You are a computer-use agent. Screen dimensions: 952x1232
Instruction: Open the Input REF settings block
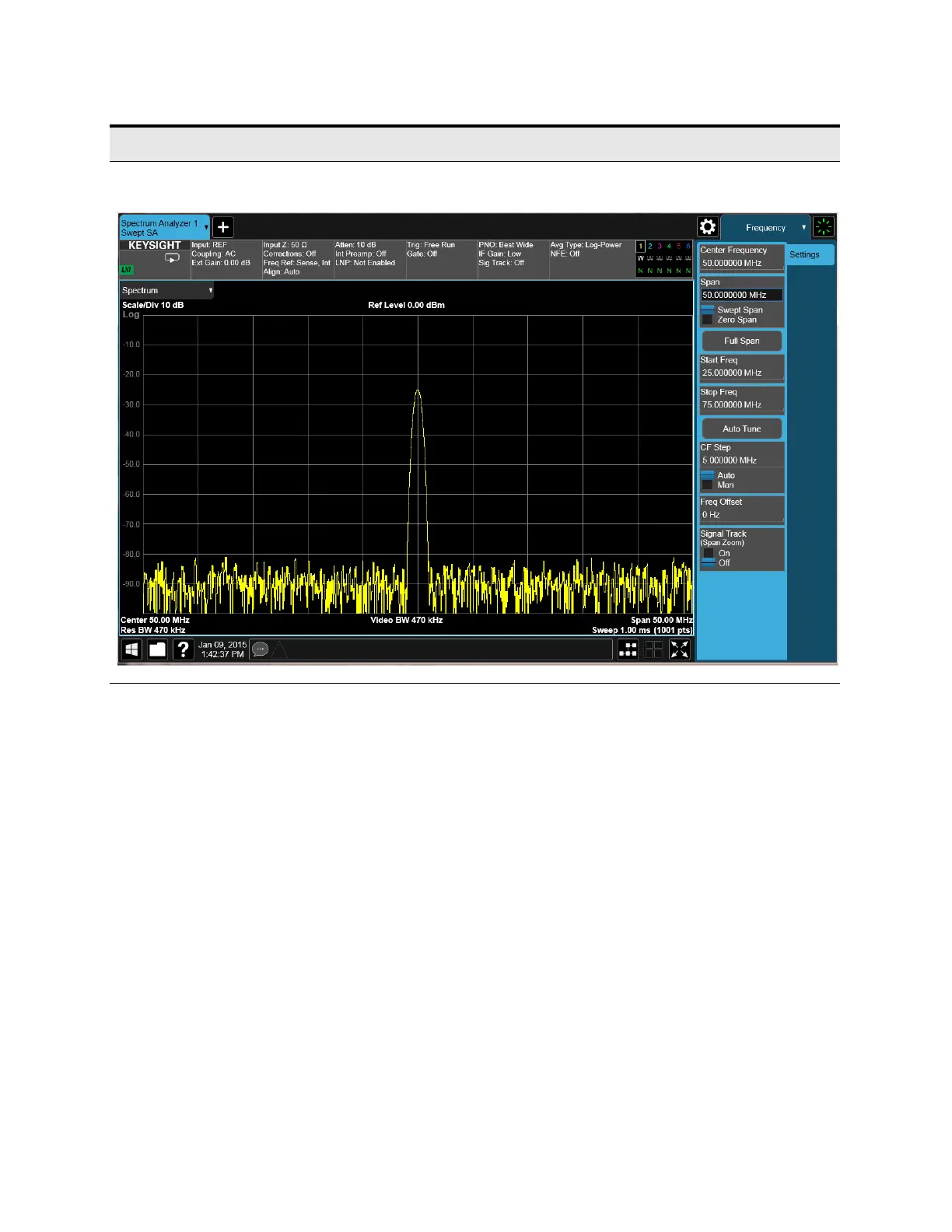point(226,259)
